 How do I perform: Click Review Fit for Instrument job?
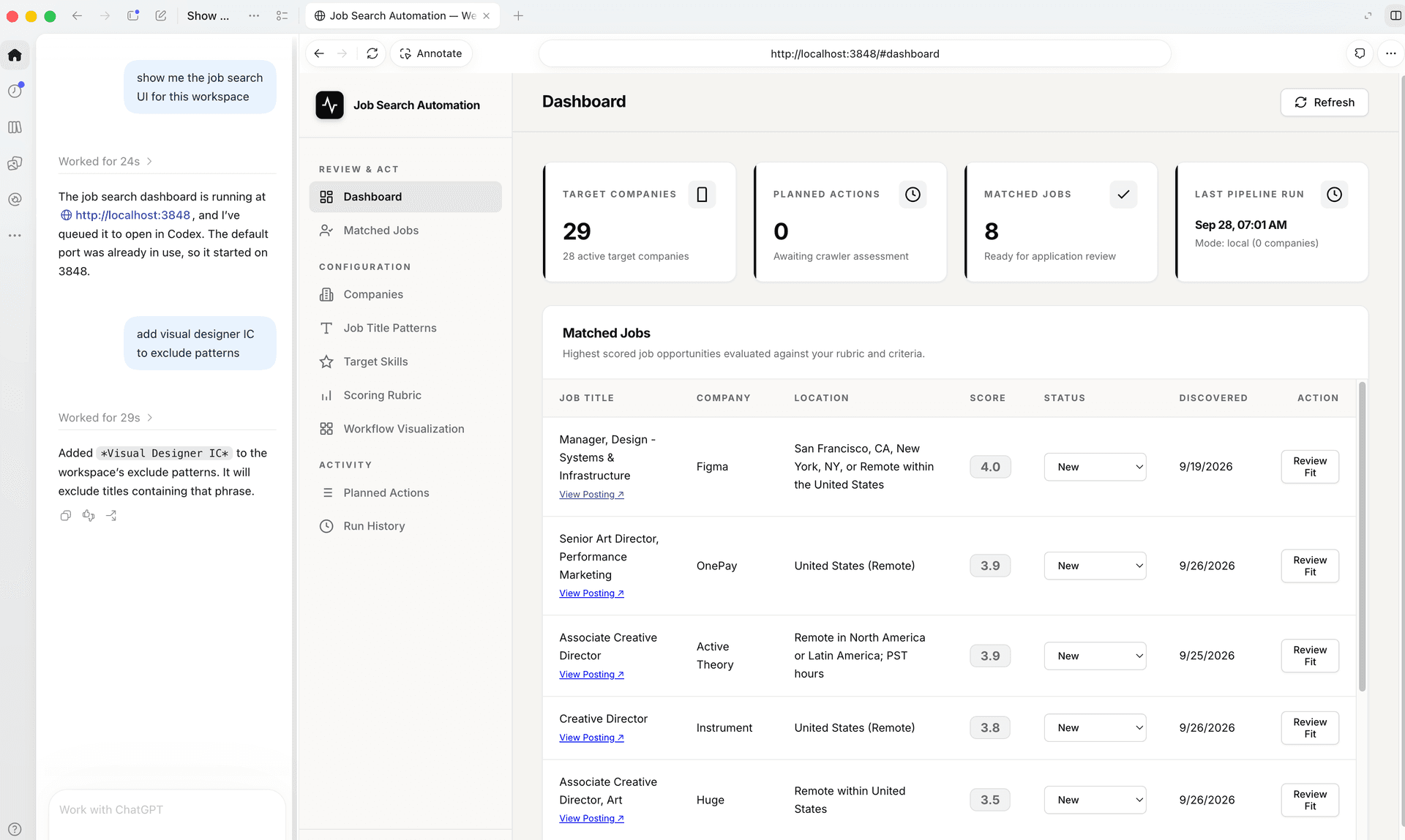[x=1310, y=727]
